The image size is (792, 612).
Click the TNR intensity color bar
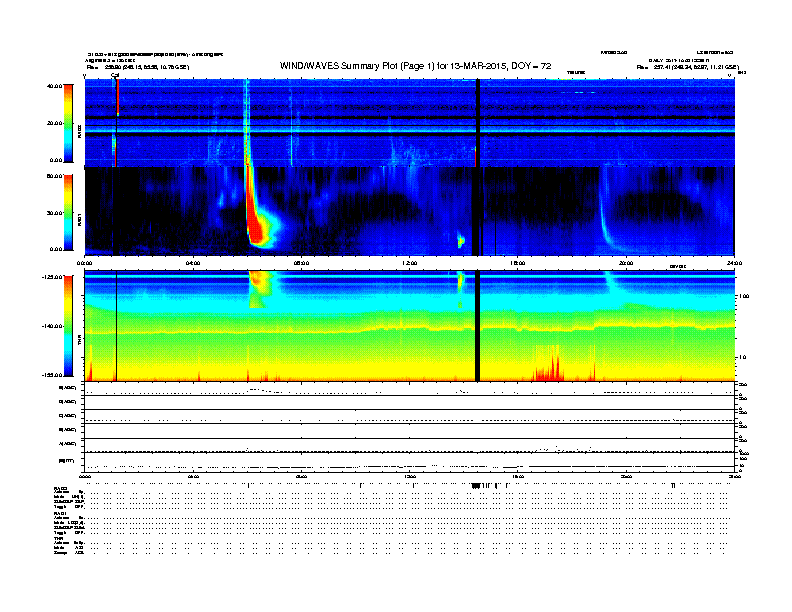point(68,326)
